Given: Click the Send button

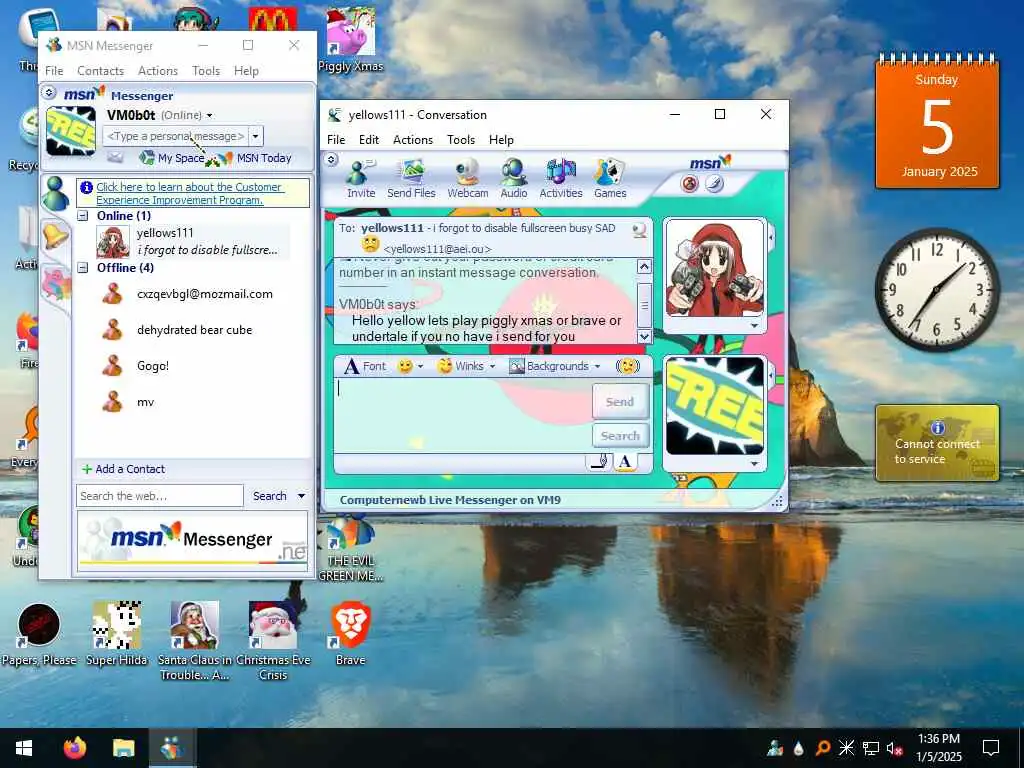Looking at the screenshot, I should pos(620,402).
